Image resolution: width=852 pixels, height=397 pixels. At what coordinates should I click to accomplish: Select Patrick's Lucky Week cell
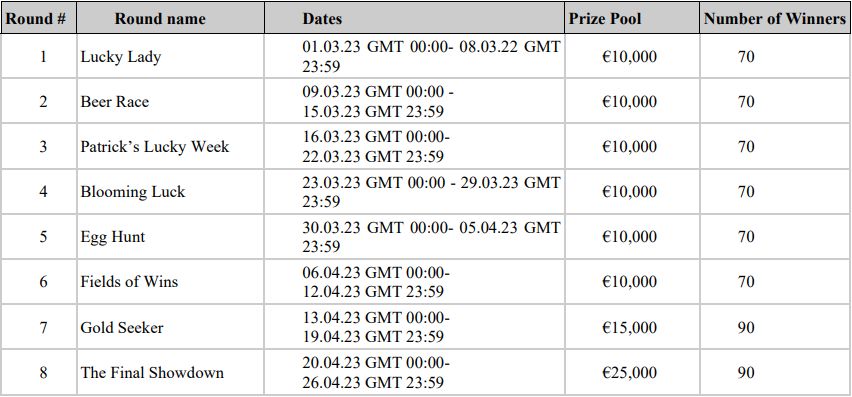pyautogui.click(x=171, y=147)
